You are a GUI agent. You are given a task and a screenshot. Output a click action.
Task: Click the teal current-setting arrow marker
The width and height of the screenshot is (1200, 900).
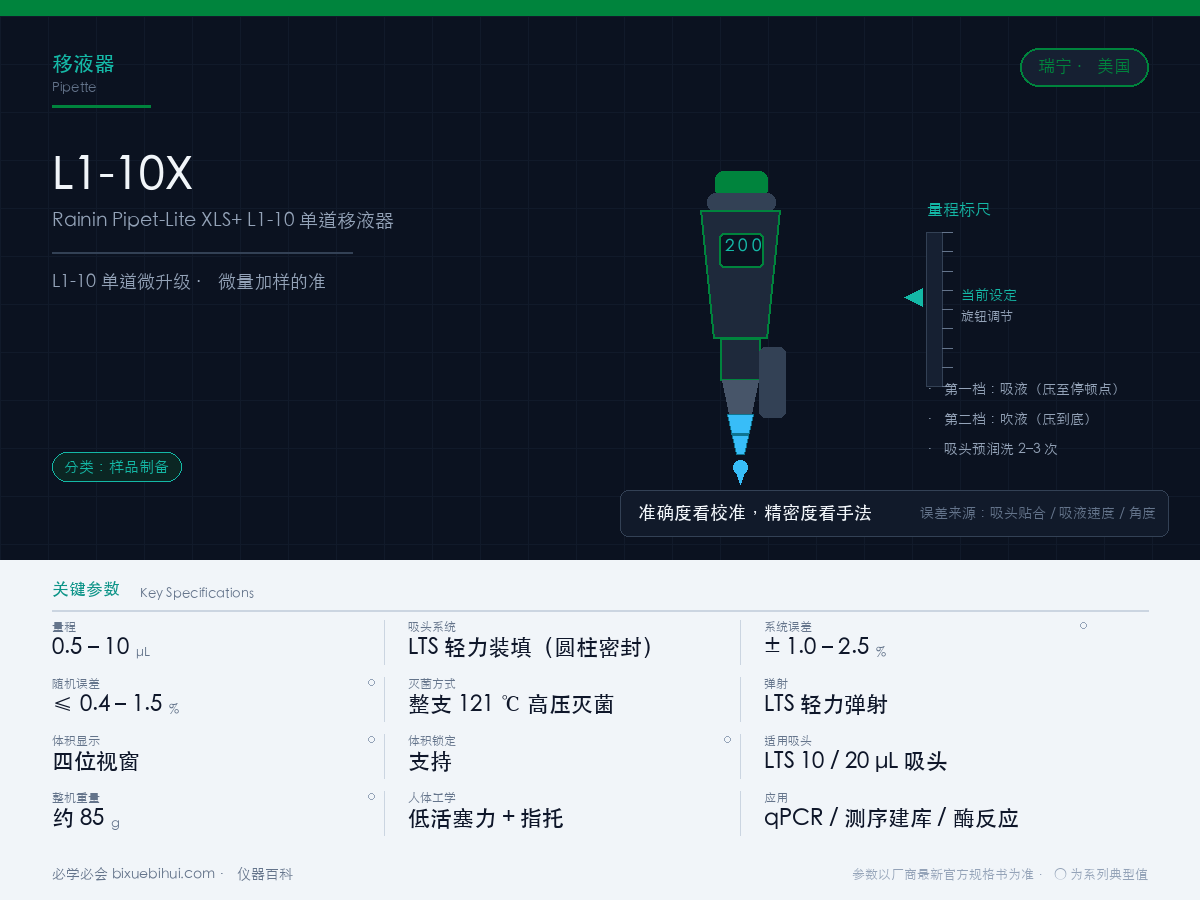pyautogui.click(x=914, y=297)
